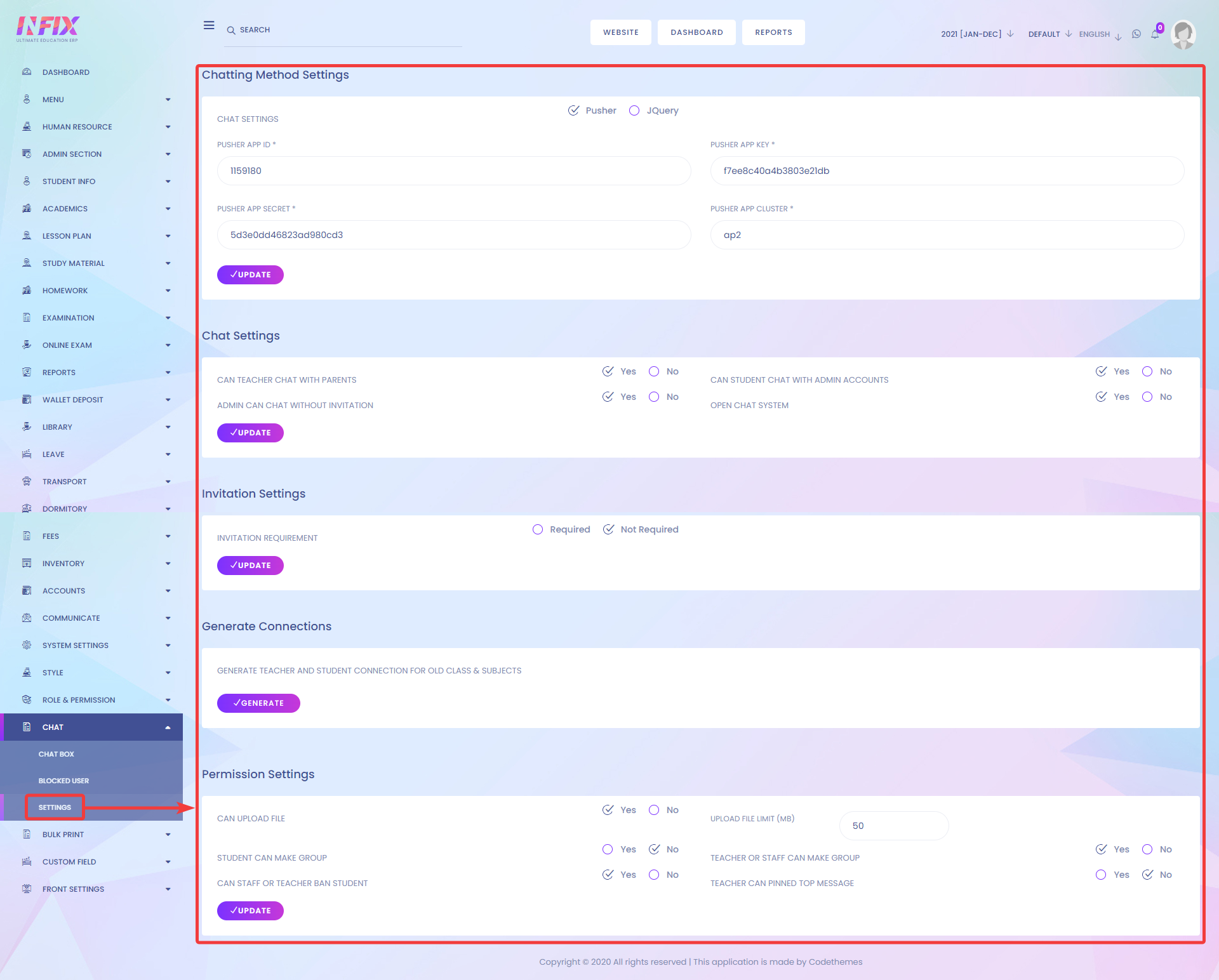Click the Examination sidebar icon

coord(27,317)
